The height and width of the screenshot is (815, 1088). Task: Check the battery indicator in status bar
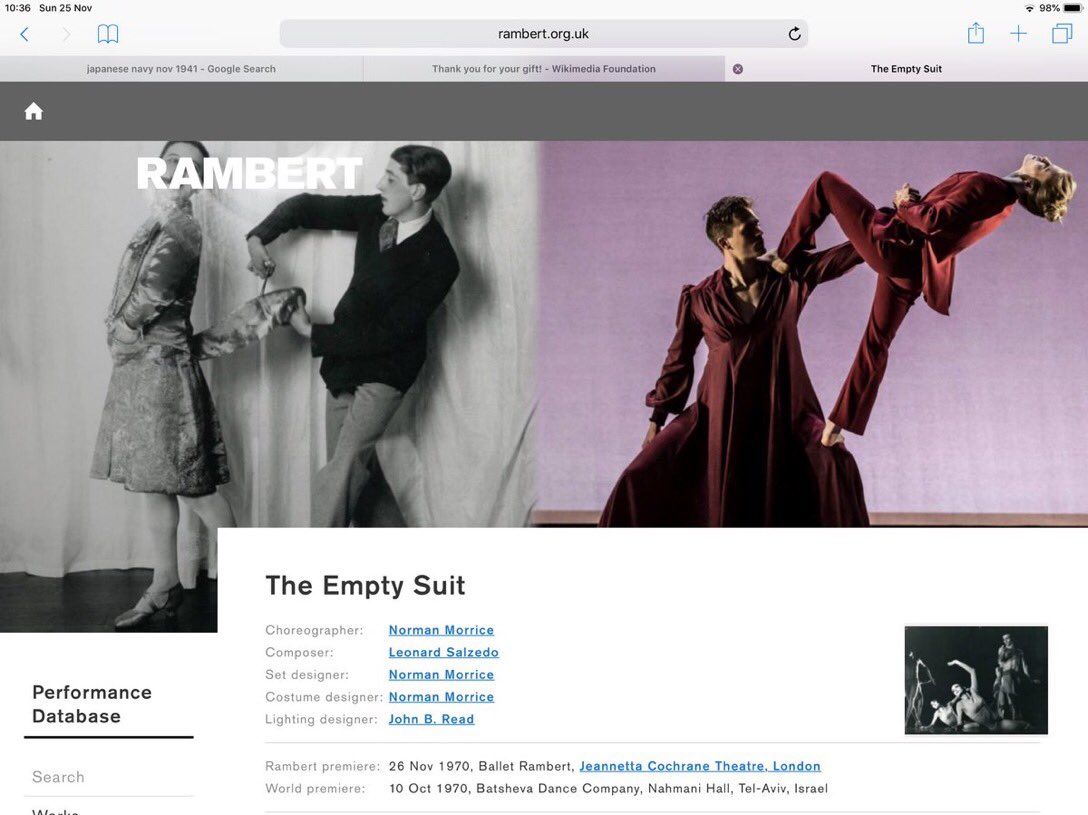[x=1072, y=8]
